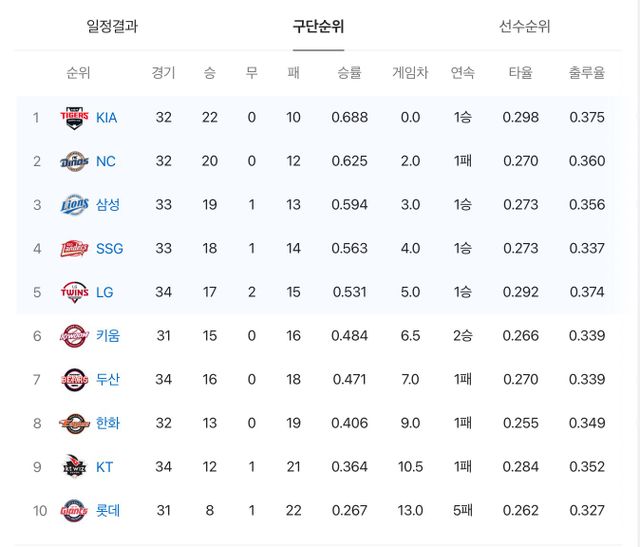This screenshot has height=547, width=640.
Task: Click the Hanwha Eagles team logo
Action: click(x=75, y=423)
